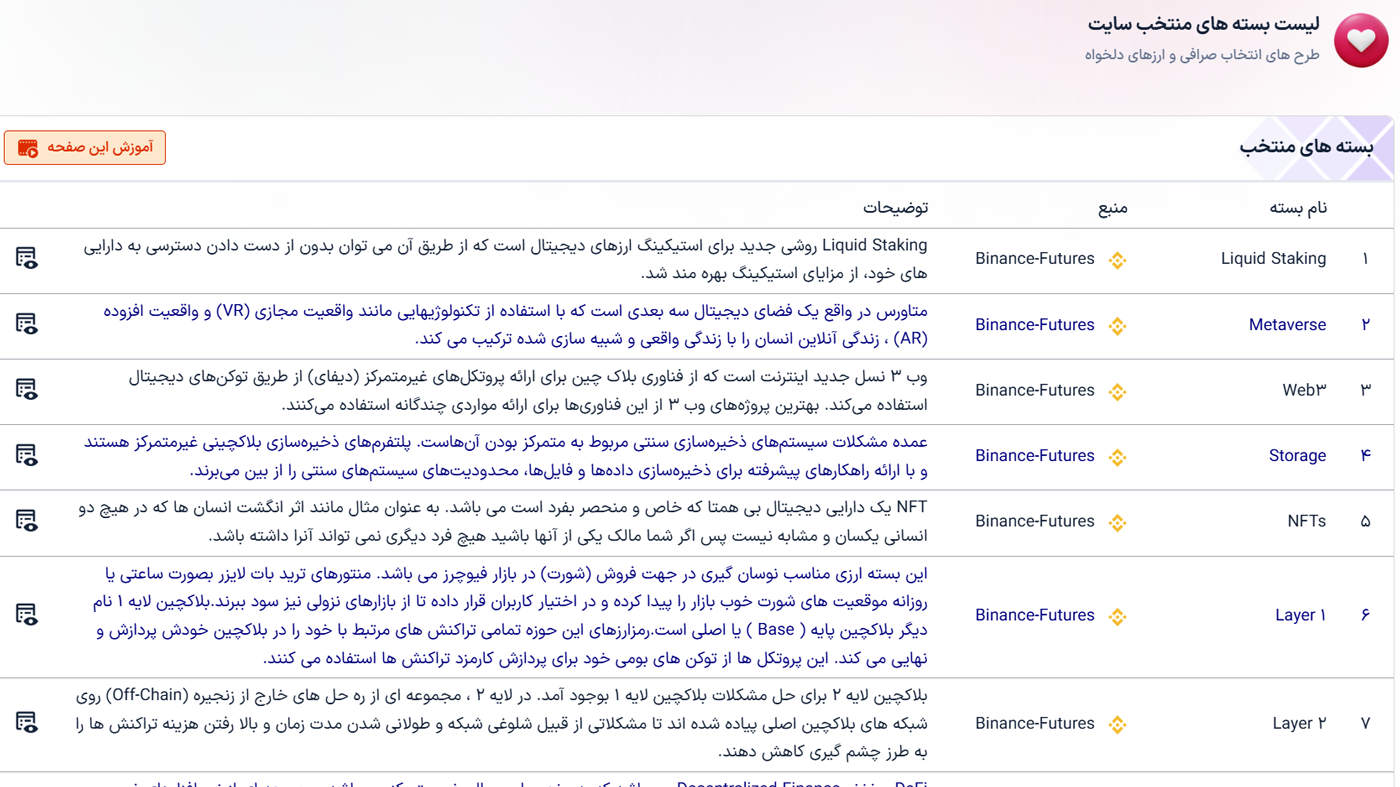Image resolution: width=1400 pixels, height=787 pixels.
Task: Open the NFTs package name
Action: point(1306,521)
